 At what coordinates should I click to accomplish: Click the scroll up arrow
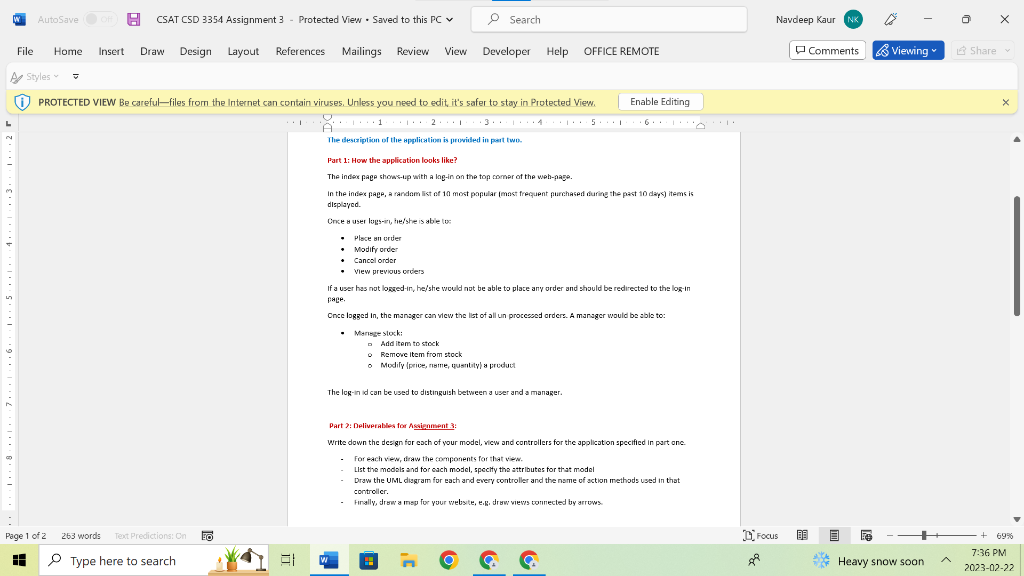[x=1017, y=139]
